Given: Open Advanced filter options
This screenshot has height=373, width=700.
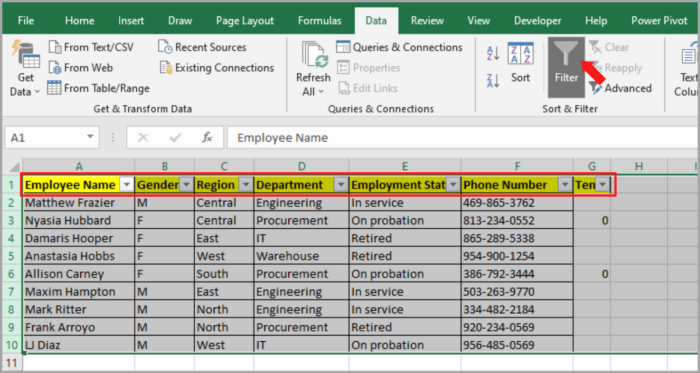Looking at the screenshot, I should click(x=621, y=88).
